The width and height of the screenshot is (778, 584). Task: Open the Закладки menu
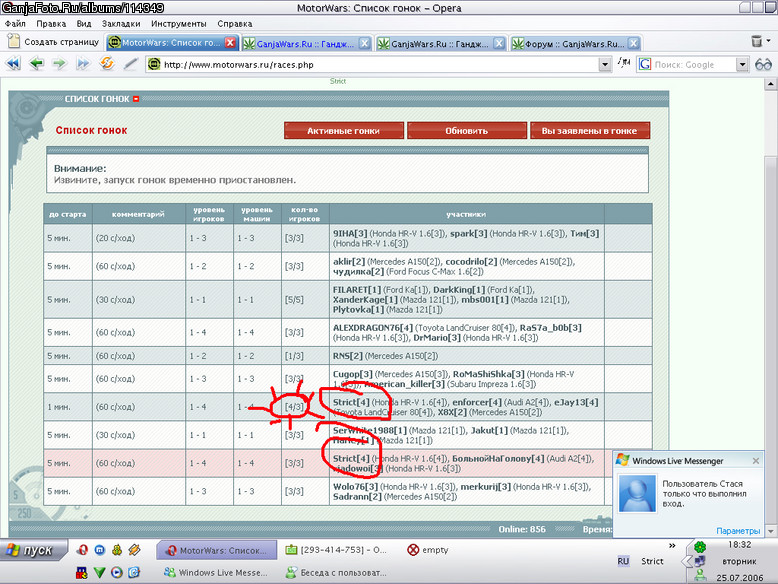pos(121,24)
